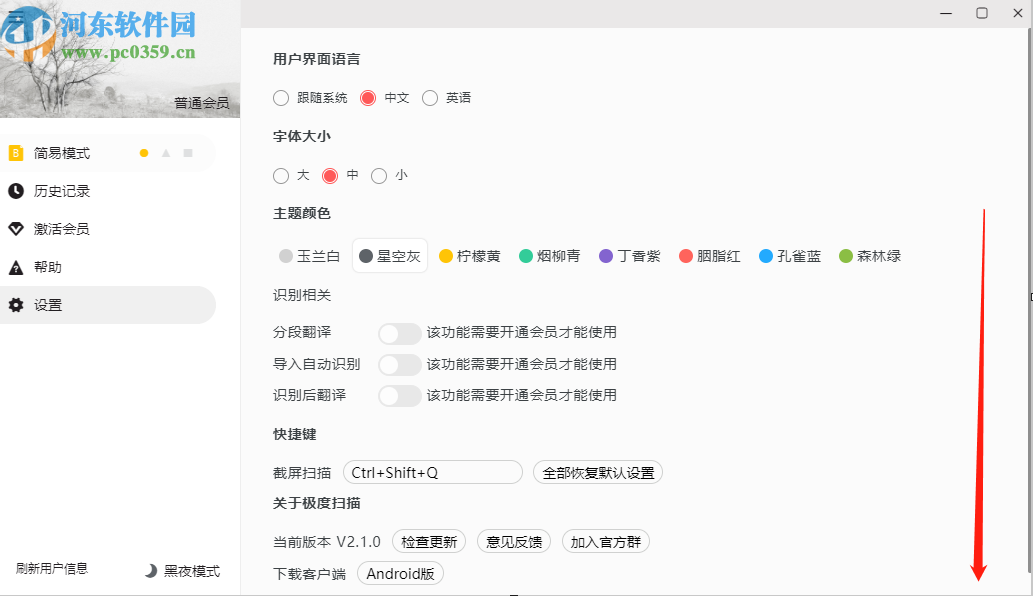Select the gray square mode indicator
Screen dimensions: 1033x596
(188, 153)
